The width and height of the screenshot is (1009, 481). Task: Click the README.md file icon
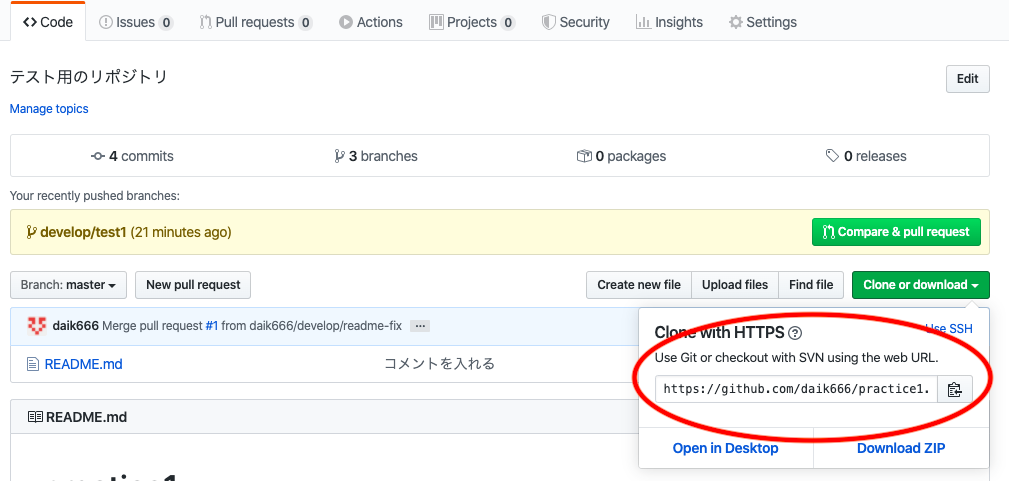[33, 364]
